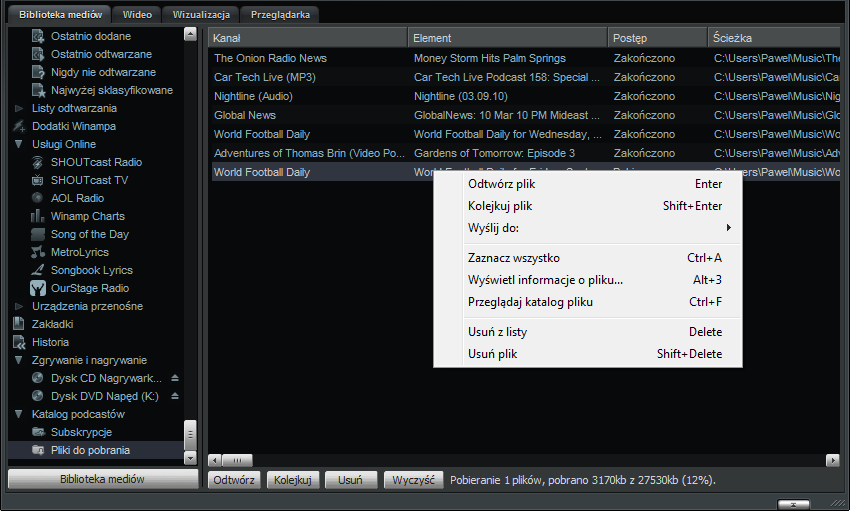Sort by the Kanał column header
This screenshot has width=850, height=511.
(307, 38)
